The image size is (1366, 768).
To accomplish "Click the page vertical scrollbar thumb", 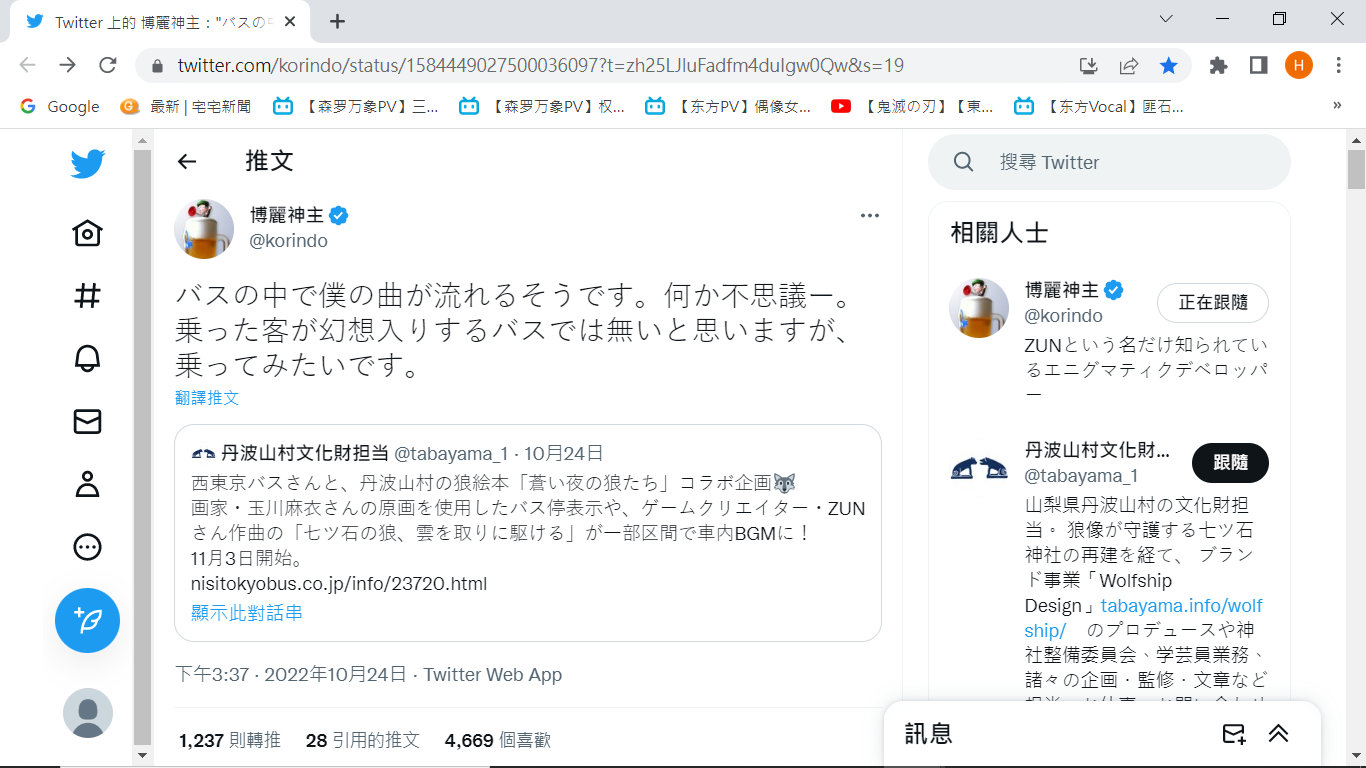I will click(1356, 170).
